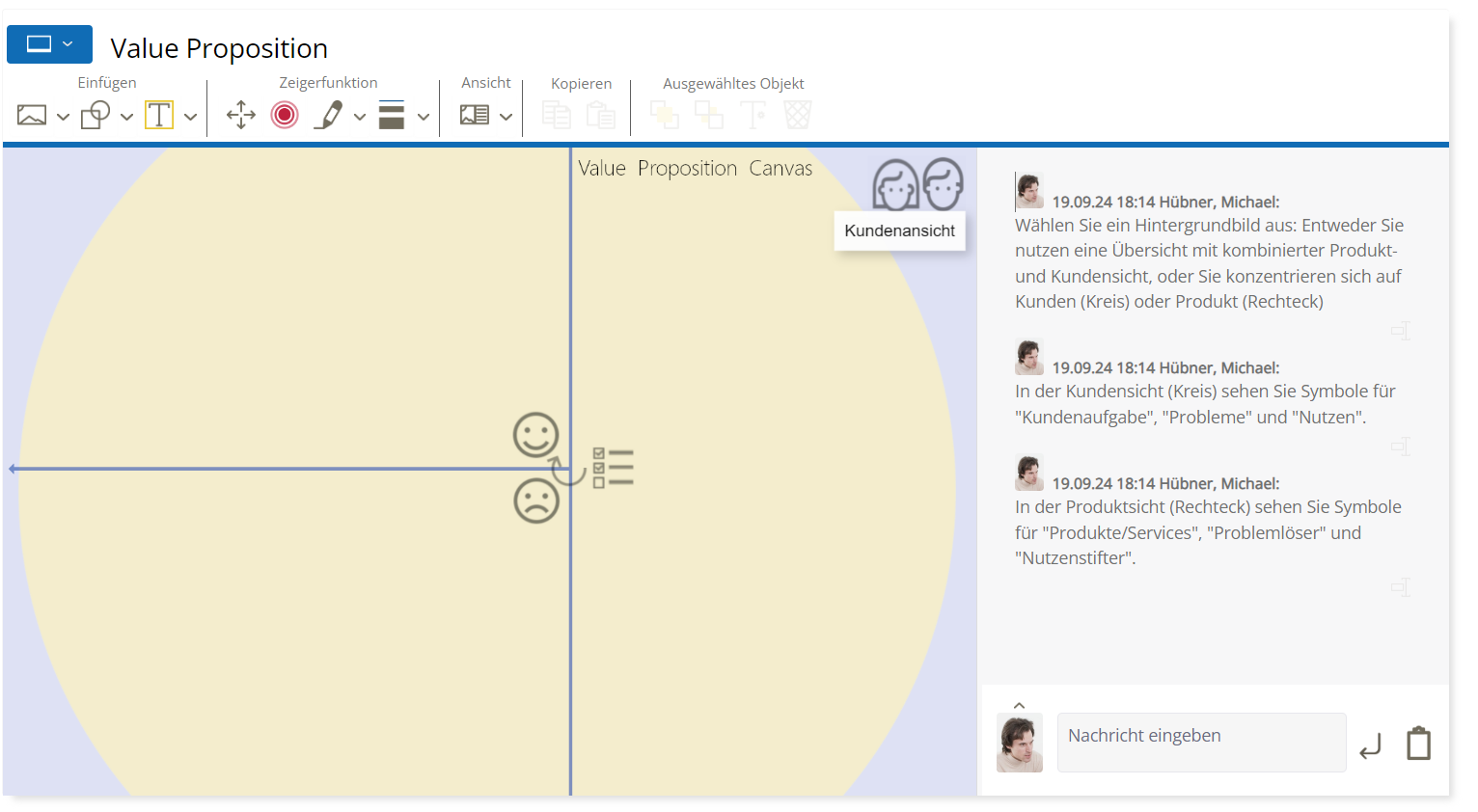Expand the pen tool dropdown arrow
This screenshot has height=812, width=1478.
tap(360, 117)
